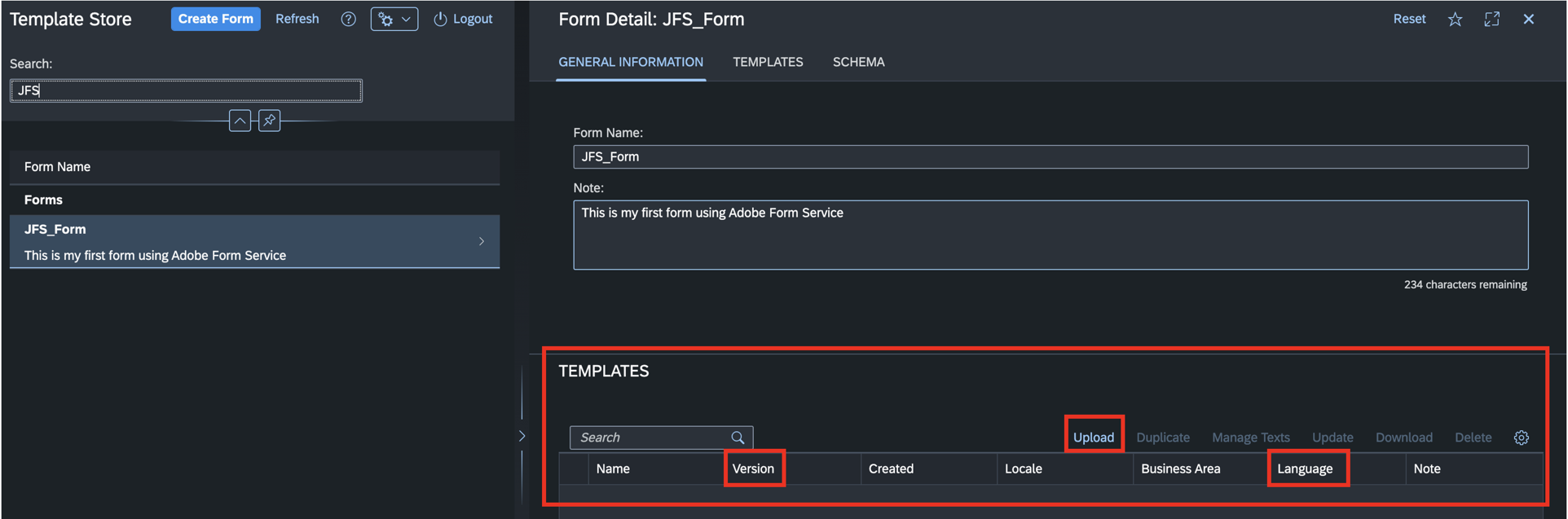Expand the splitter arrow between panels
Image resolution: width=1568 pixels, height=519 pixels.
[522, 436]
